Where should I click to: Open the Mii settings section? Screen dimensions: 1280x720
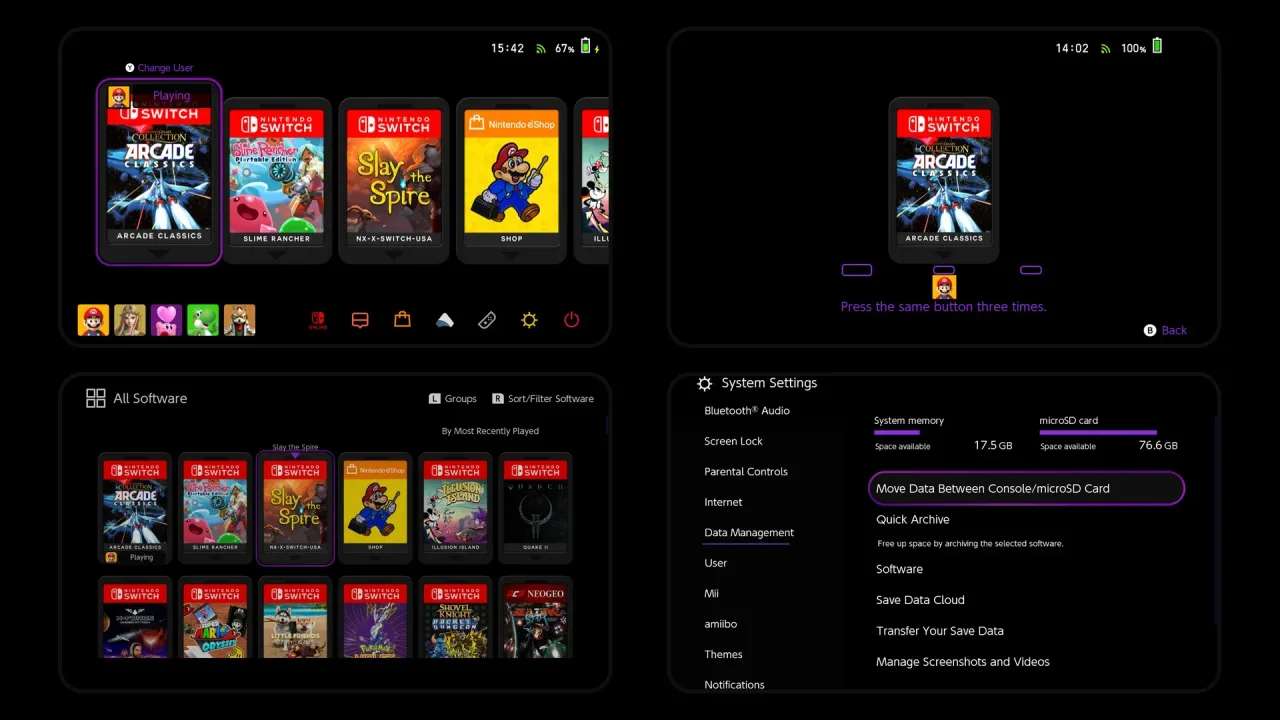click(x=711, y=593)
